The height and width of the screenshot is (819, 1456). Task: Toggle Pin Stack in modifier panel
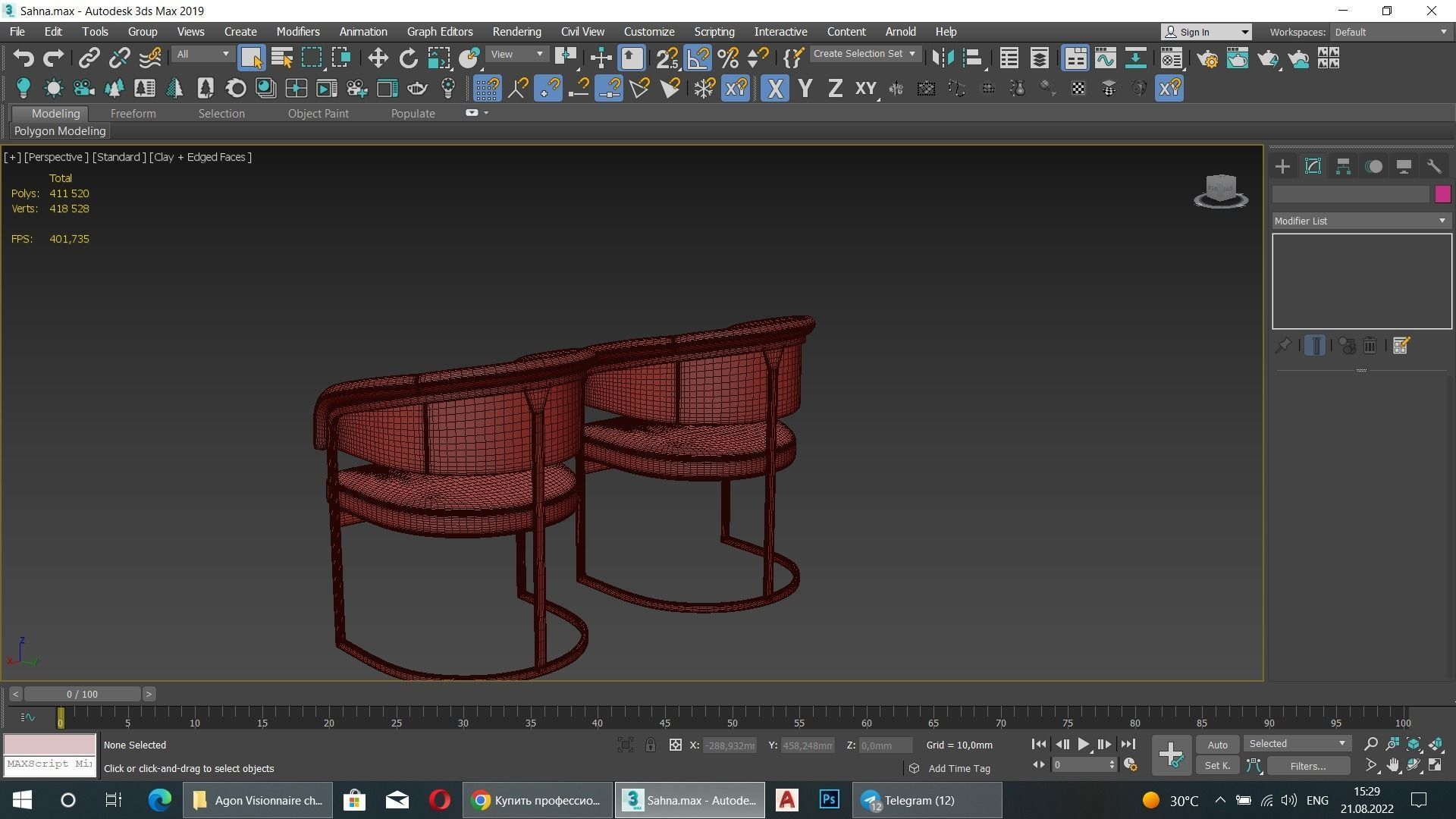click(x=1283, y=346)
